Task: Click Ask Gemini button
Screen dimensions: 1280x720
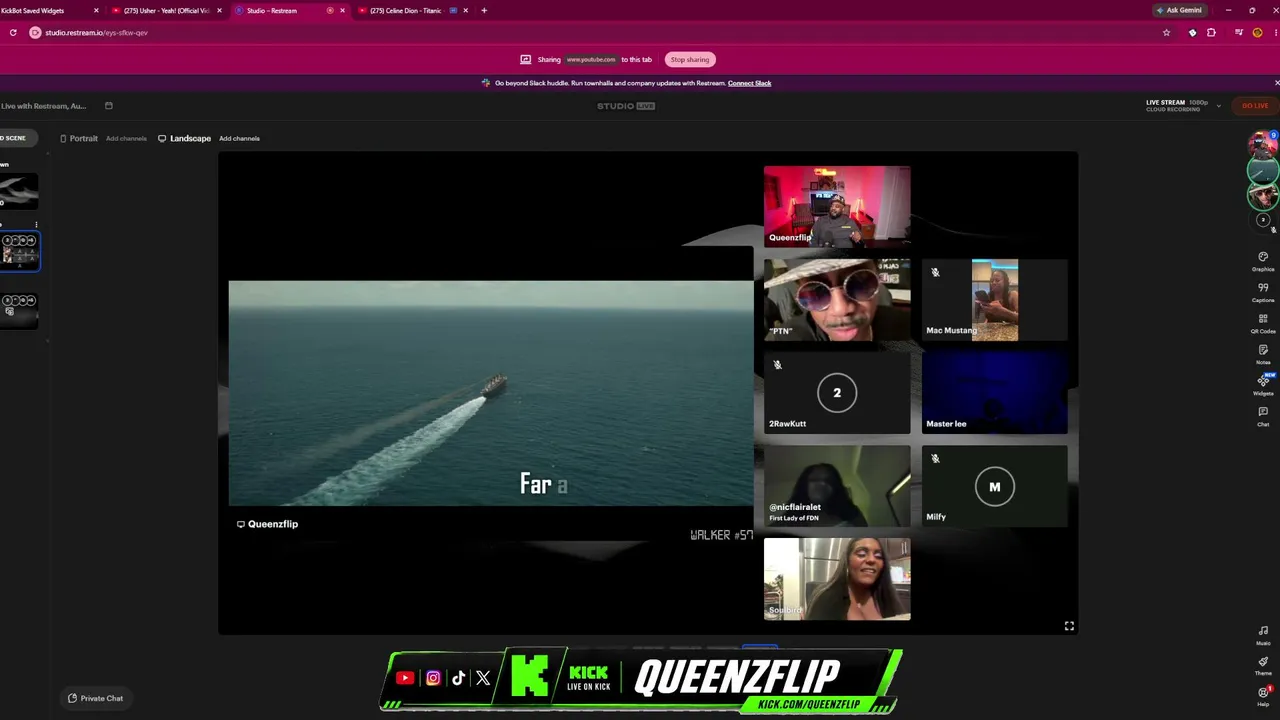Action: (x=1179, y=11)
